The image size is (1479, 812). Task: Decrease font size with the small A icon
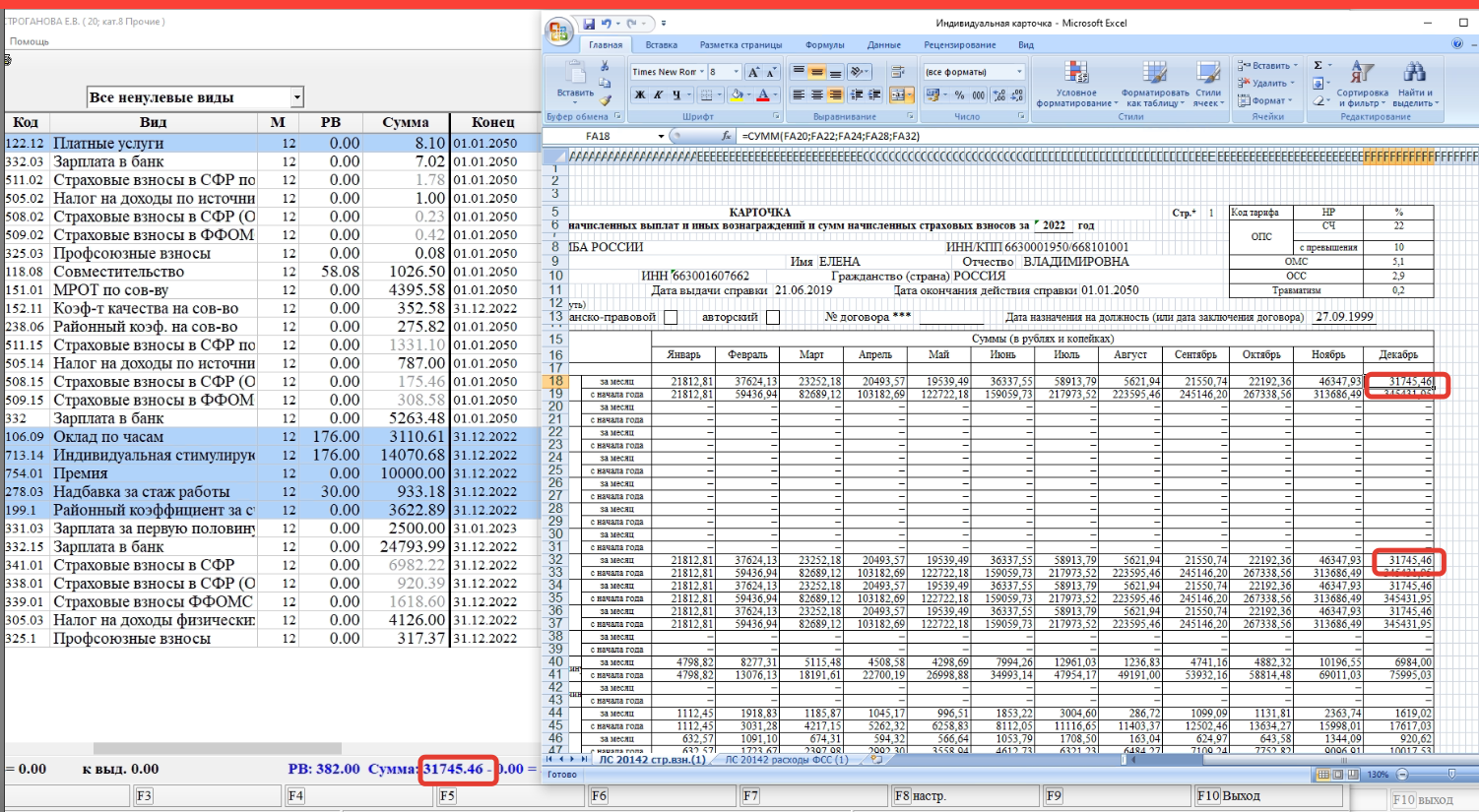coord(770,72)
